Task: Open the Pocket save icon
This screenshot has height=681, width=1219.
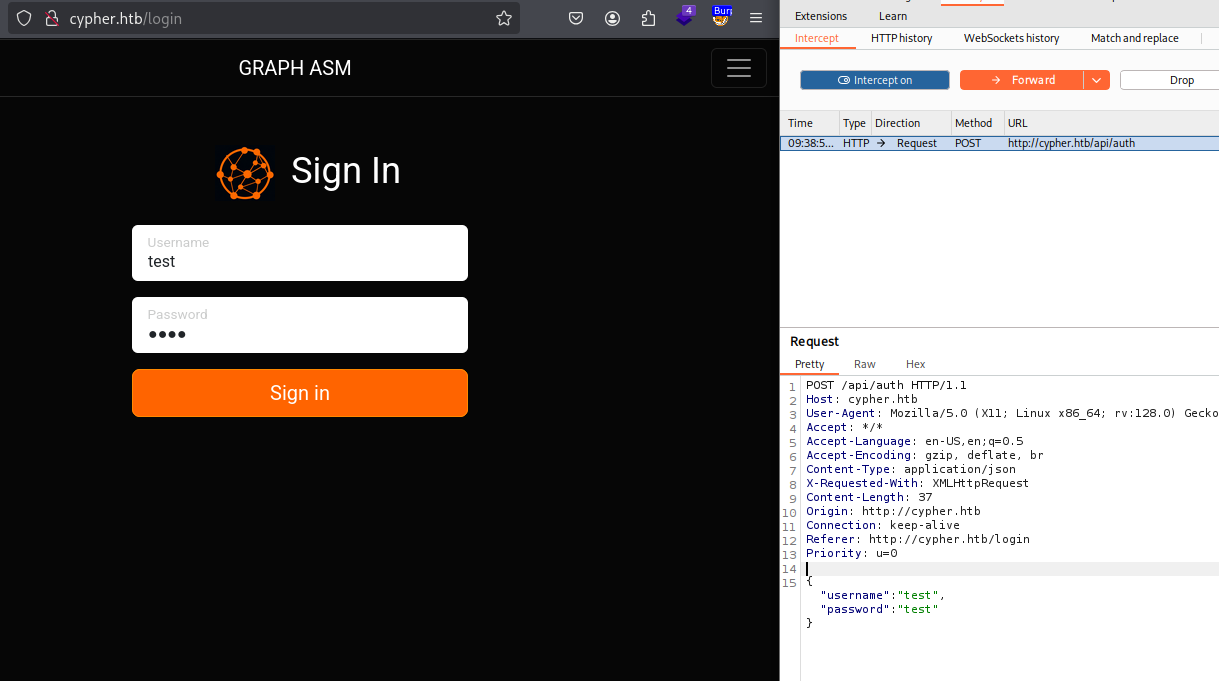Action: pyautogui.click(x=576, y=18)
